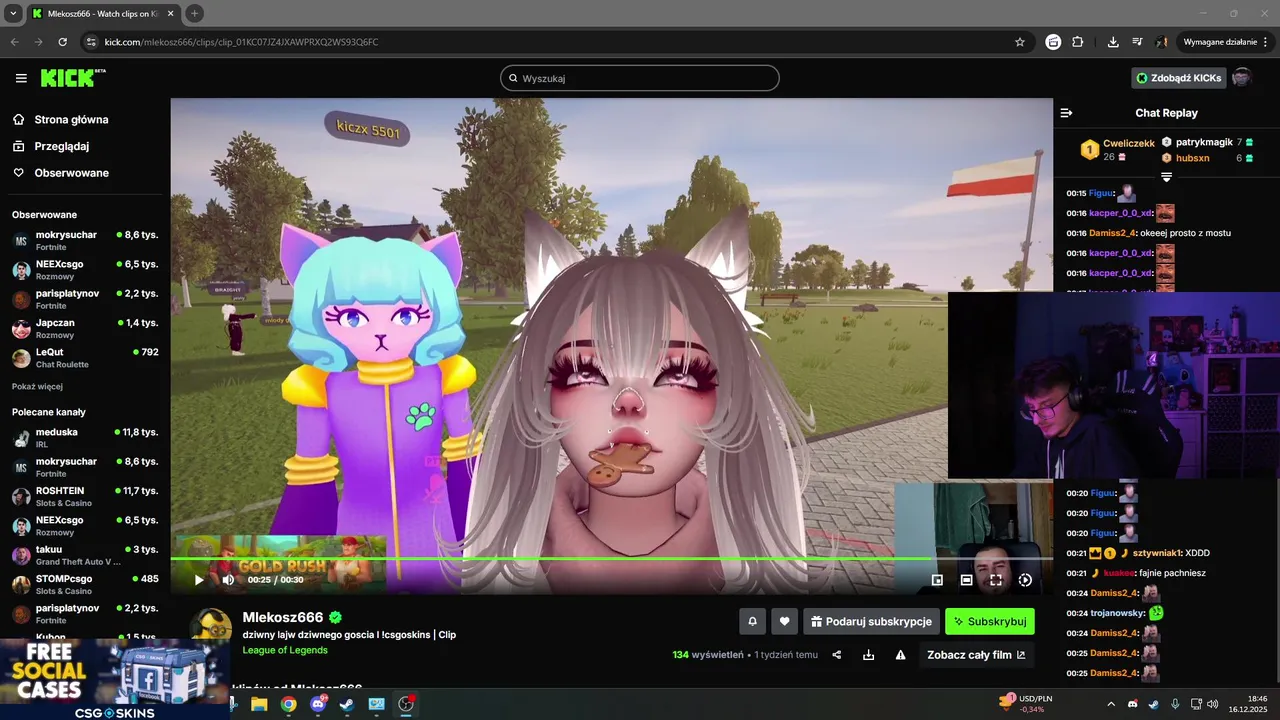Toggle notification bell for Mlekosz666

(x=753, y=621)
